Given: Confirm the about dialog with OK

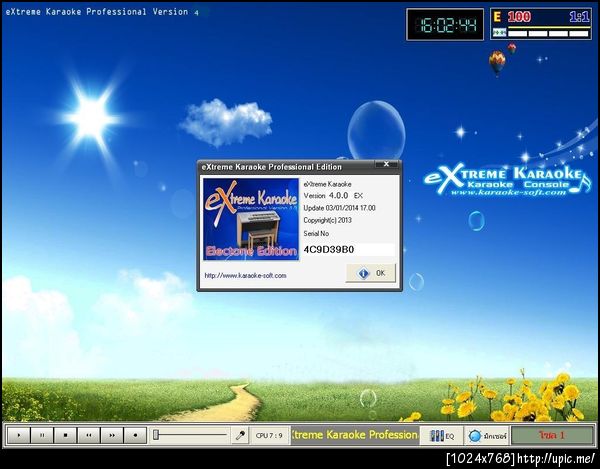Looking at the screenshot, I should click(x=370, y=273).
